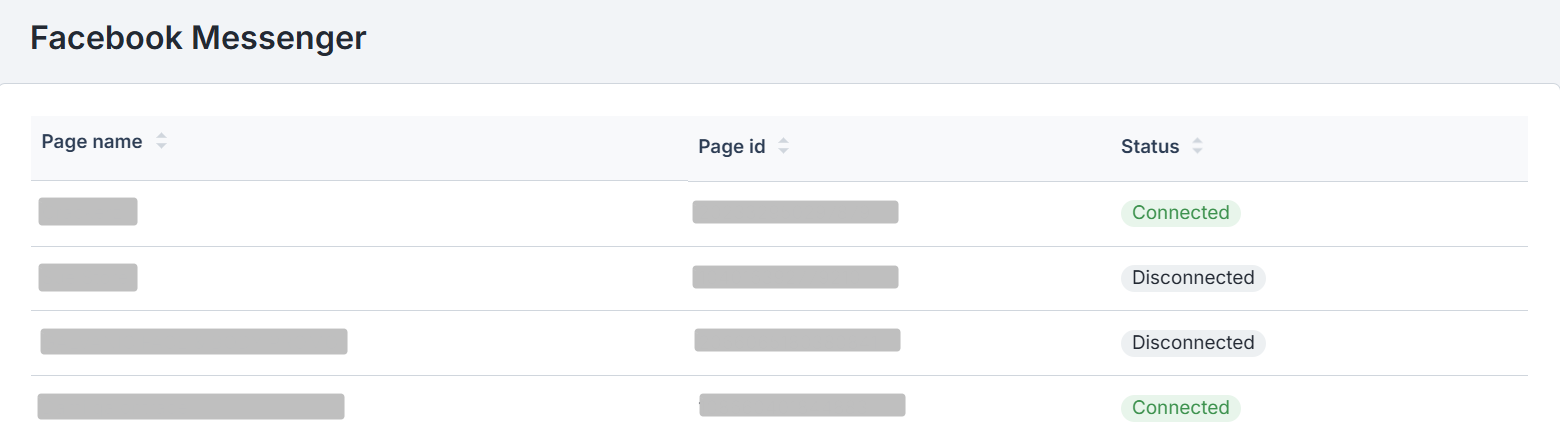Screen dimensions: 1560x440
Task: Click ascending arrow beside Page name header
Action: pos(161,136)
